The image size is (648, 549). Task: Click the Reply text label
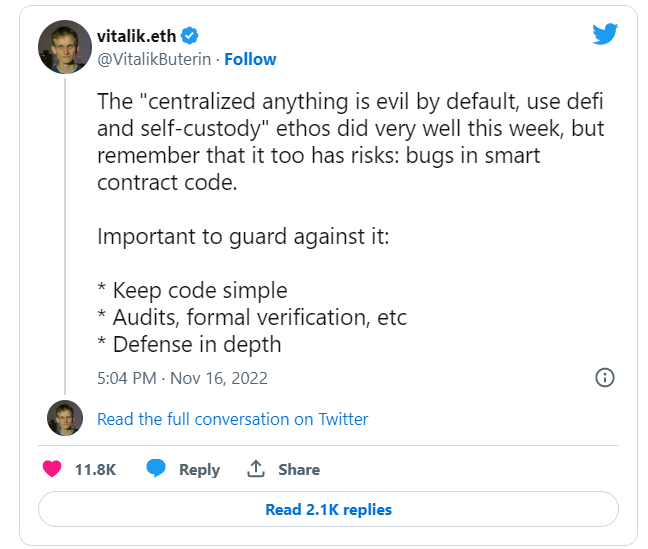[199, 469]
